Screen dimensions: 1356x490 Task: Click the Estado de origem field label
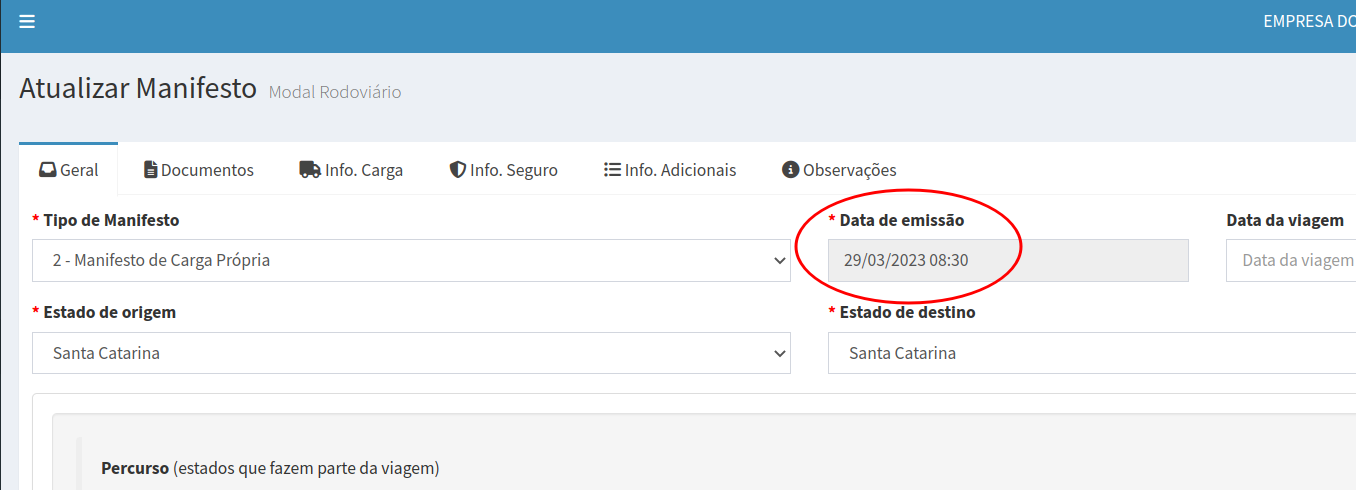pyautogui.click(x=109, y=312)
